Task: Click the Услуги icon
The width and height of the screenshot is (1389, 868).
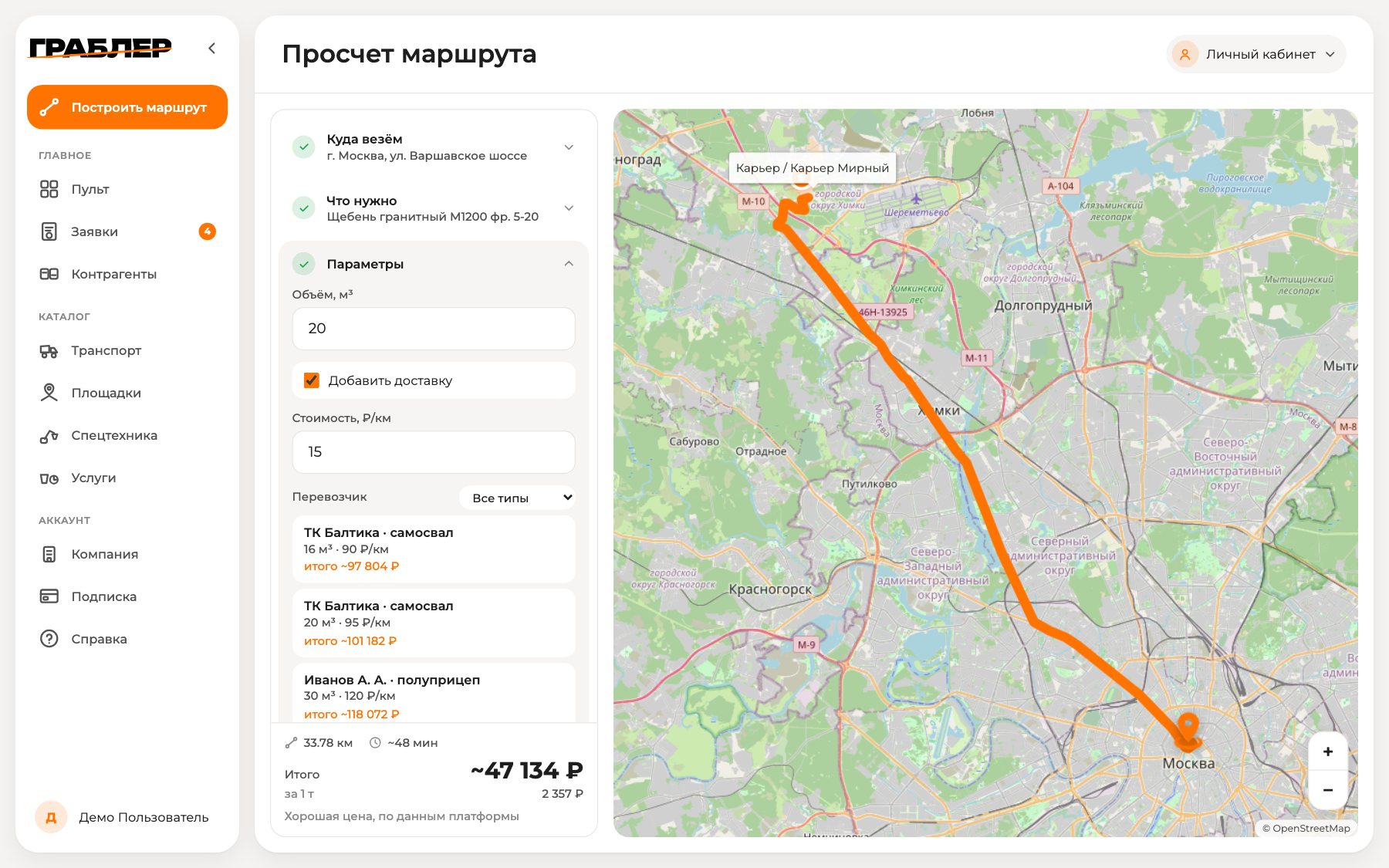Action: [49, 478]
